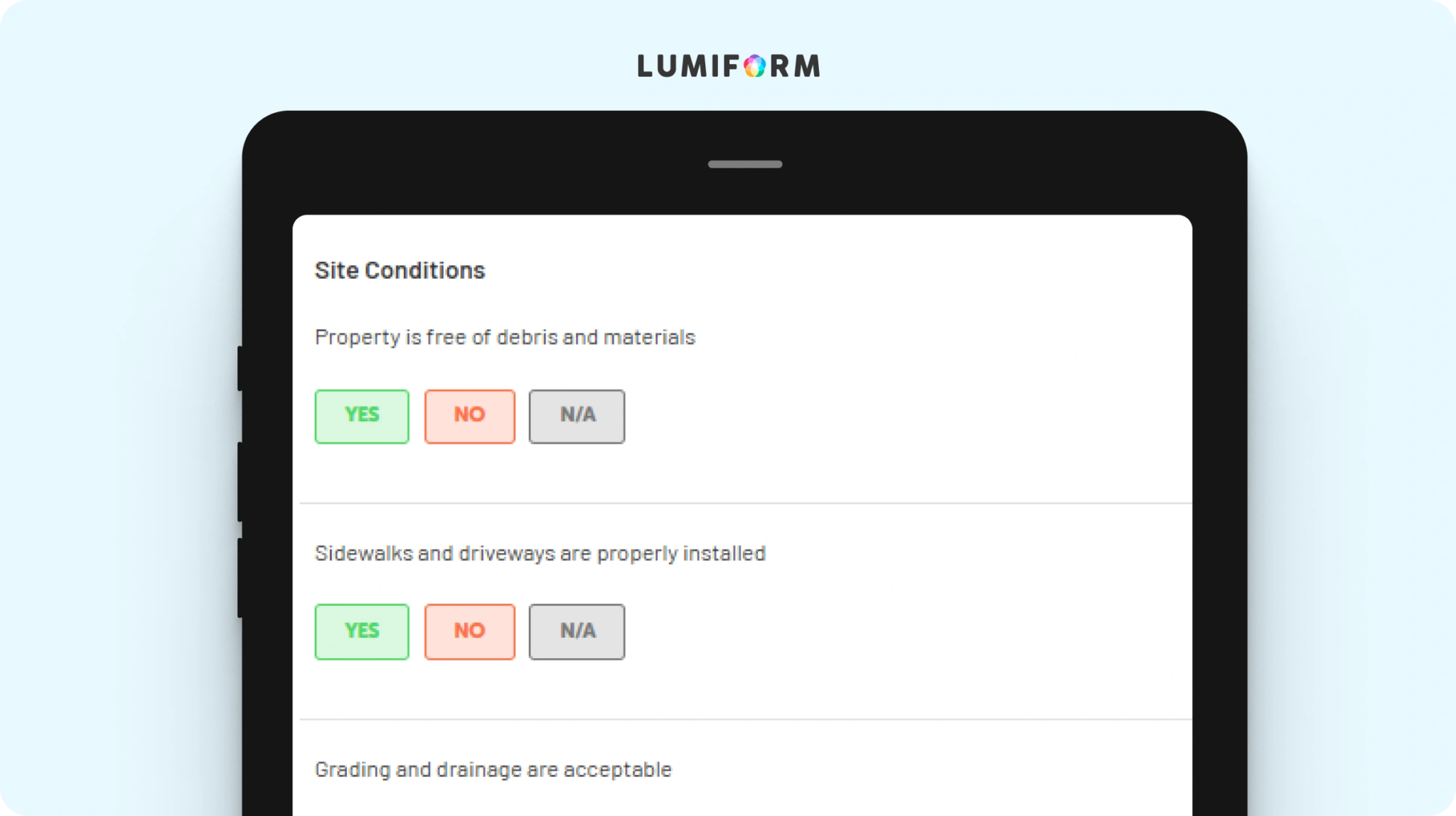Screen dimensions: 1456x816
Task: Click the Lumiform logo at top
Action: pos(729,66)
